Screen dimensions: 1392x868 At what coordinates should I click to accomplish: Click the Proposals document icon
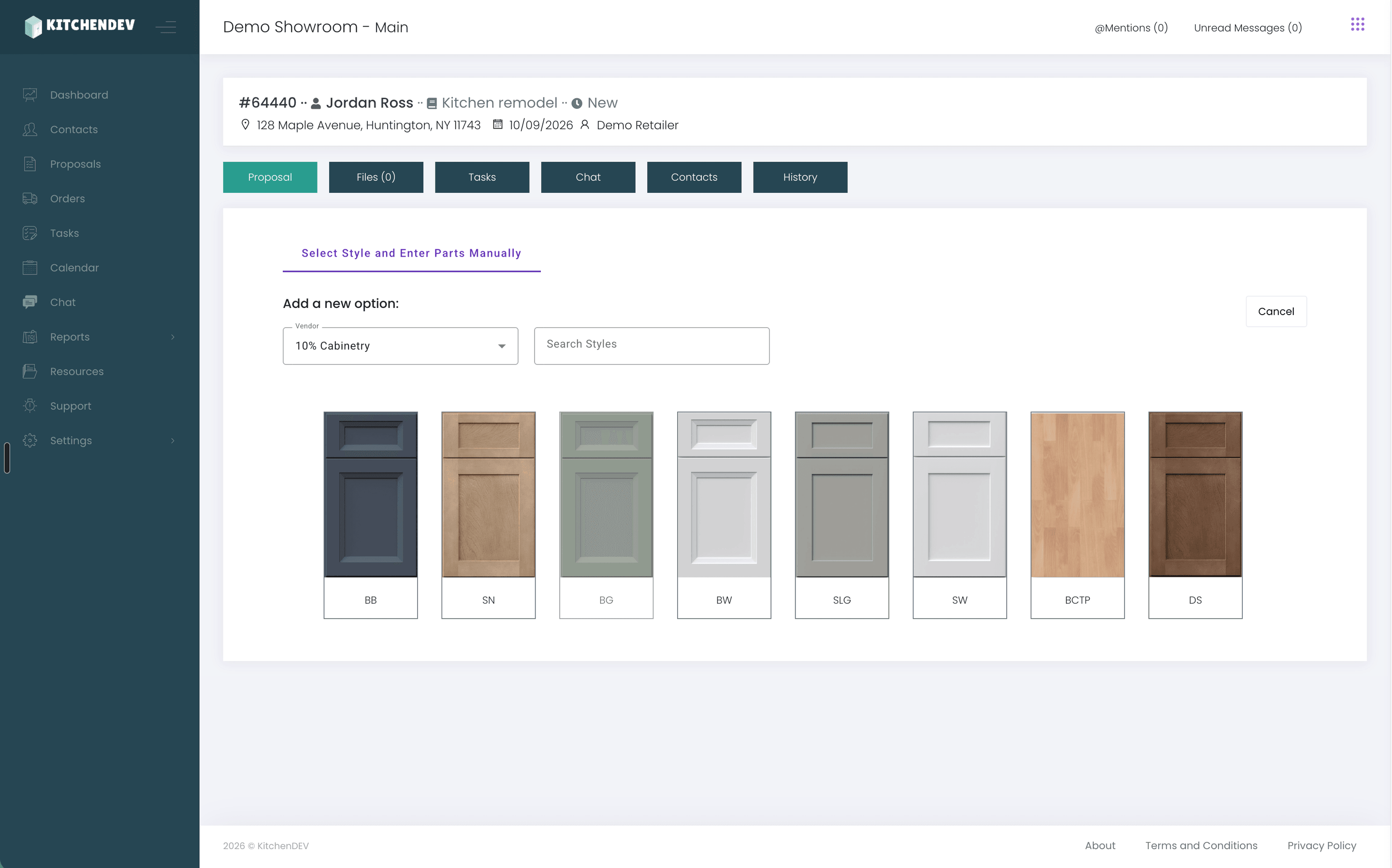(30, 164)
